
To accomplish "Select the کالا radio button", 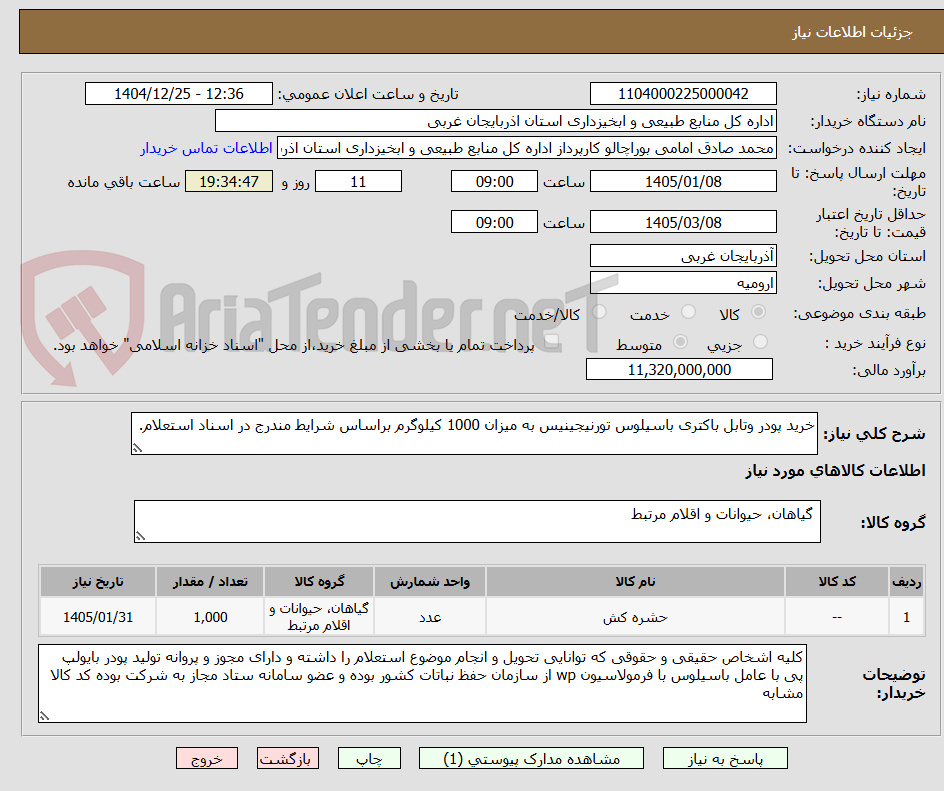I will [759, 312].
